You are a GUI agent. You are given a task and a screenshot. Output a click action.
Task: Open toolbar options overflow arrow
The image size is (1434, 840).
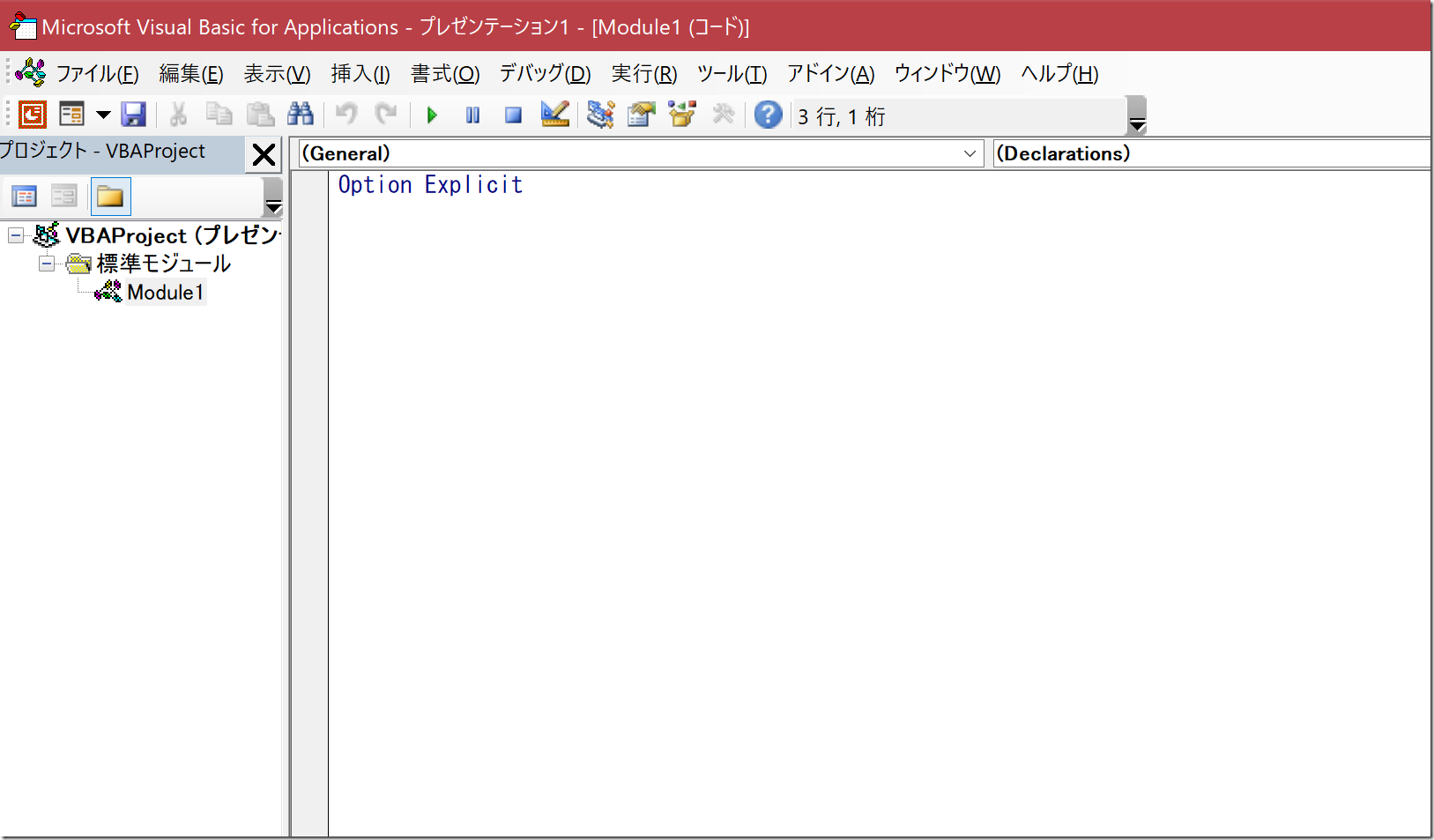coord(1137,115)
